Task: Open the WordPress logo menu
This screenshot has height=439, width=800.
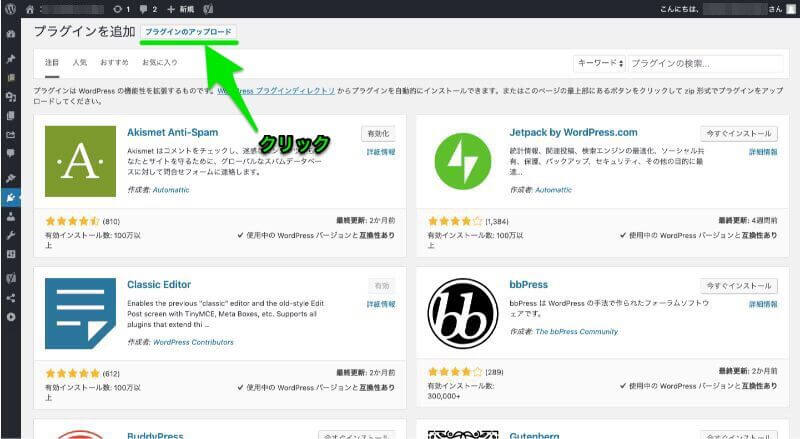Action: point(10,9)
